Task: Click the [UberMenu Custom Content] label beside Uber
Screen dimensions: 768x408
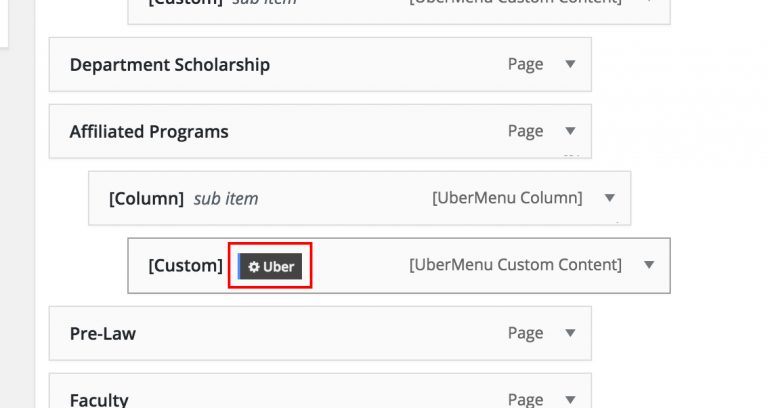Action: pos(515,265)
